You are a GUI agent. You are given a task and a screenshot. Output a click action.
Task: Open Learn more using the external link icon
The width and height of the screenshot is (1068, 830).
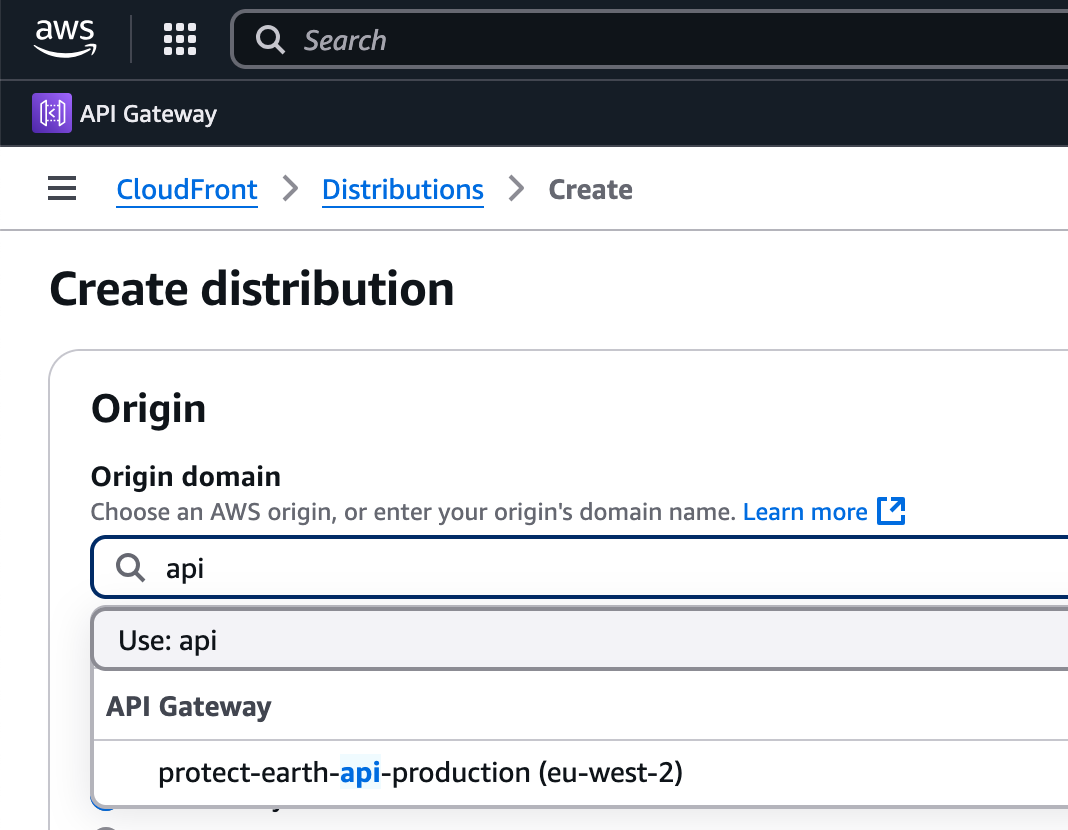tap(891, 511)
